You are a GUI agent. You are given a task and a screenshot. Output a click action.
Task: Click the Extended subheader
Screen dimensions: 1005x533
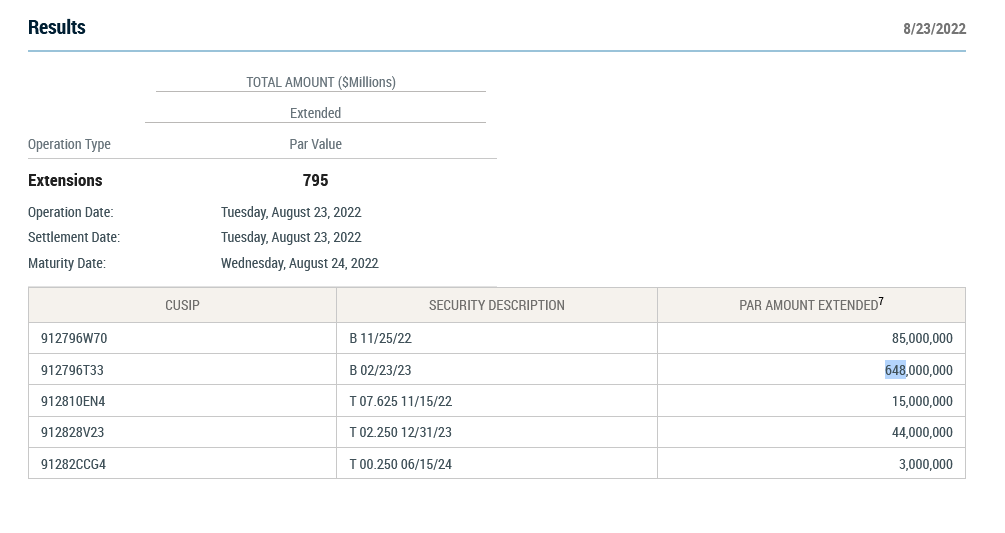coord(315,113)
